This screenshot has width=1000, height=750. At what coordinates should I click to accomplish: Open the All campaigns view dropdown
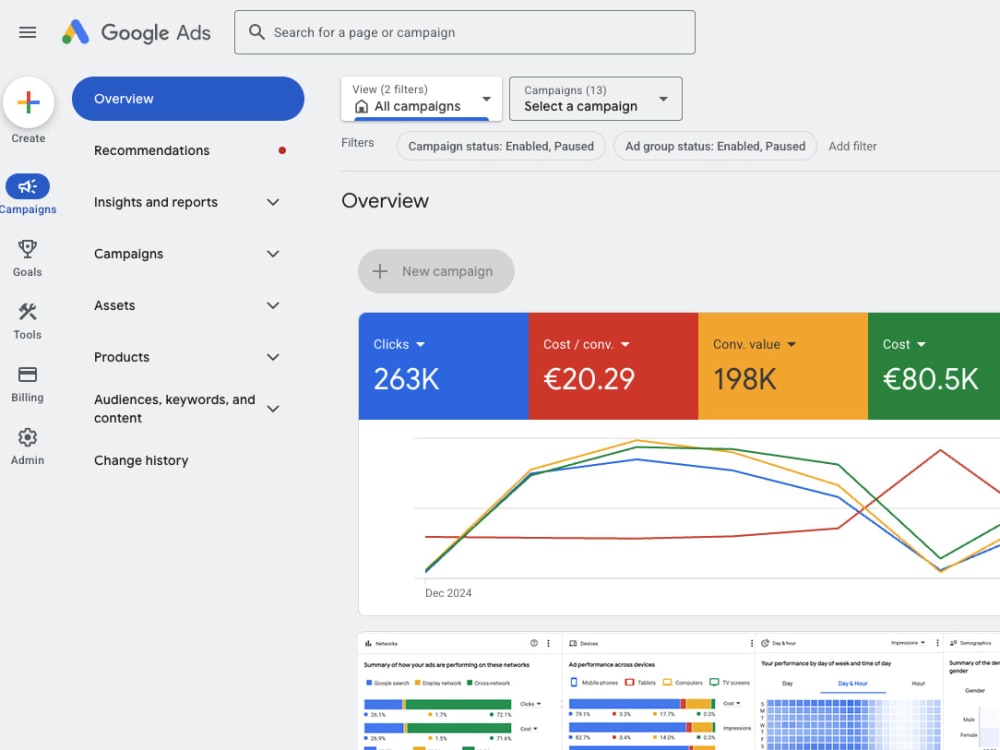[422, 99]
